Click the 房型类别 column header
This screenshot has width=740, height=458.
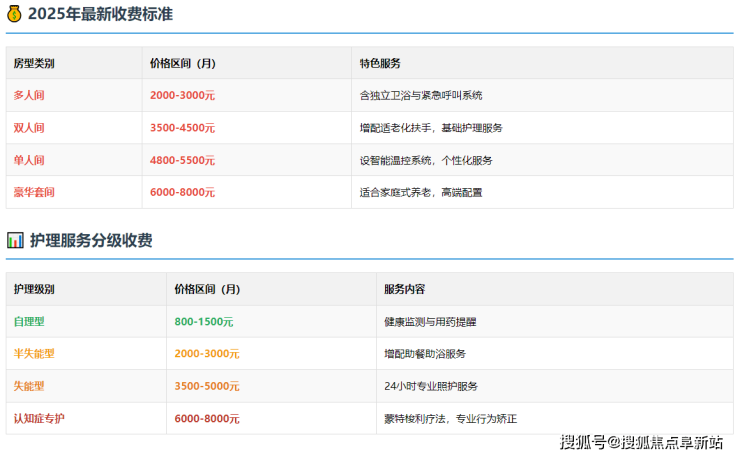pyautogui.click(x=33, y=63)
